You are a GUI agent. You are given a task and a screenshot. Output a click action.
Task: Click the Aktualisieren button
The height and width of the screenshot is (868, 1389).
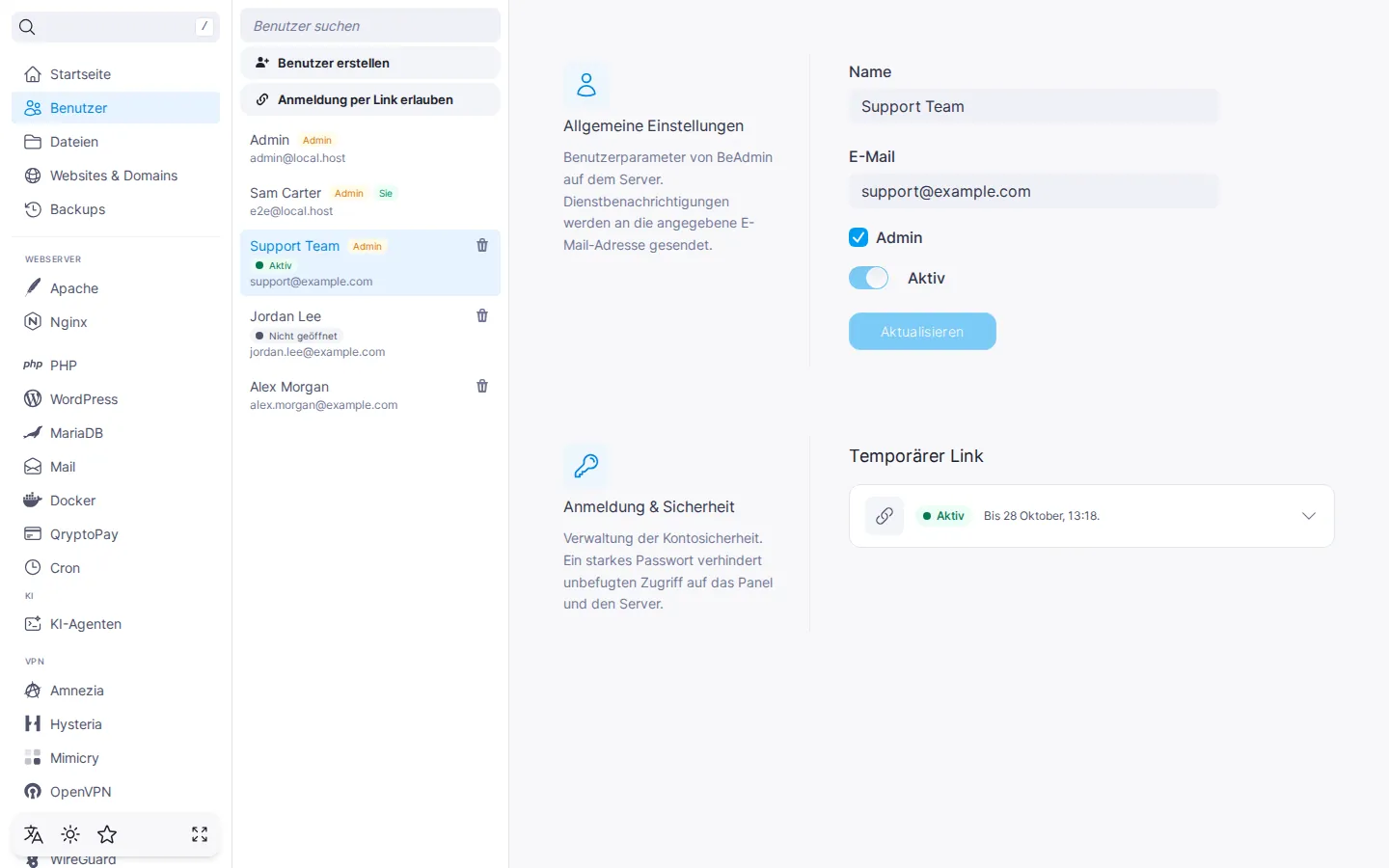tap(922, 332)
